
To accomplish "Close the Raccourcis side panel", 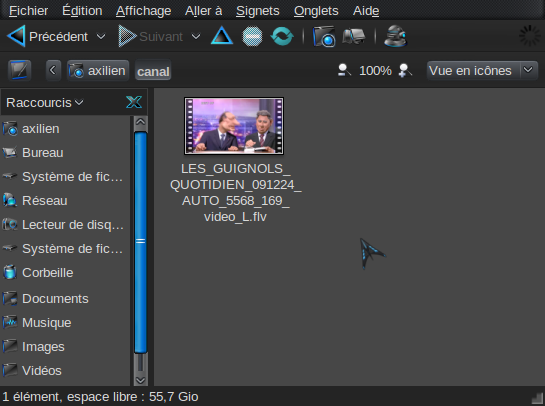I will pos(134,102).
